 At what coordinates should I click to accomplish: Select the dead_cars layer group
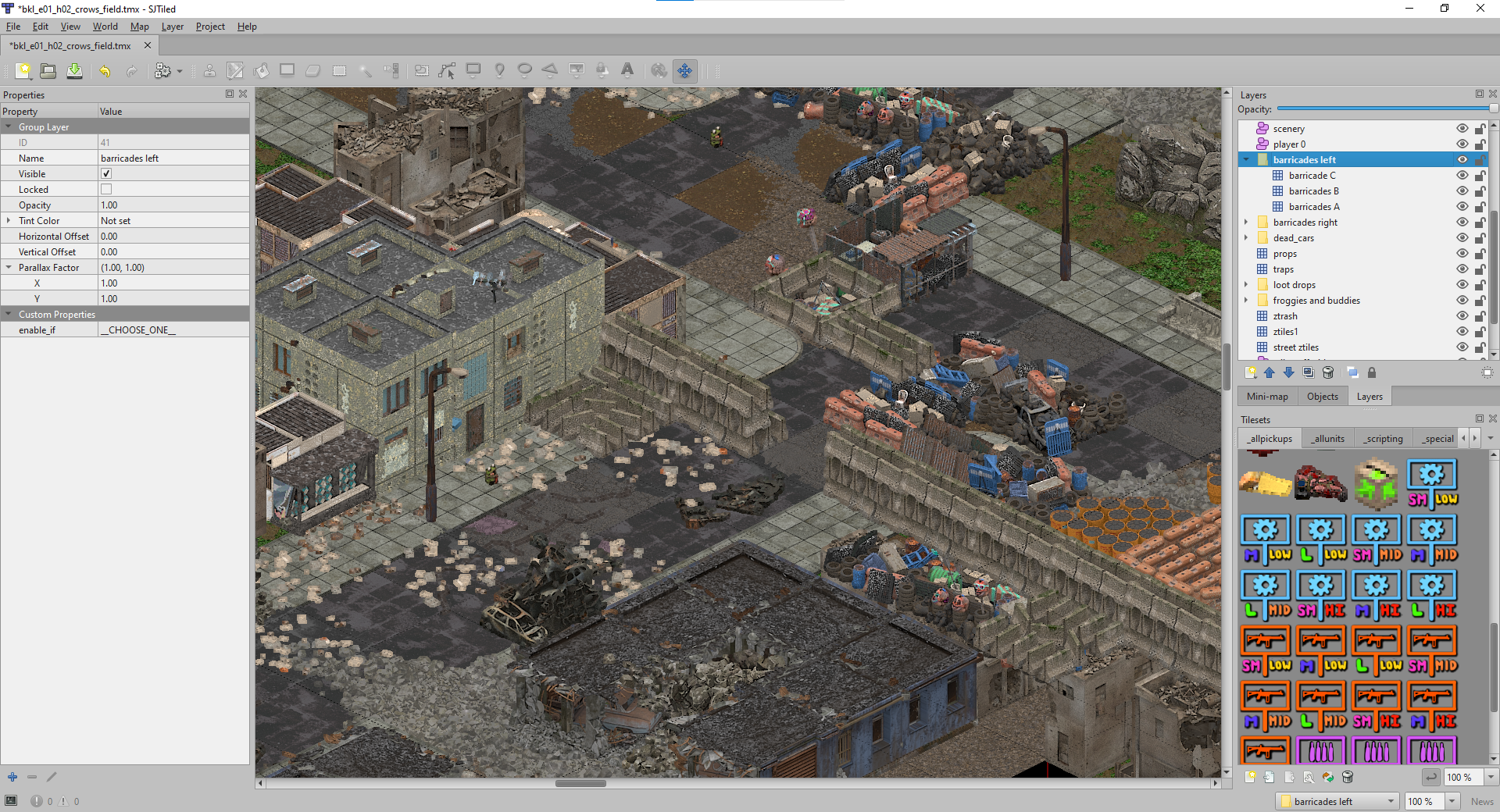click(x=1293, y=238)
